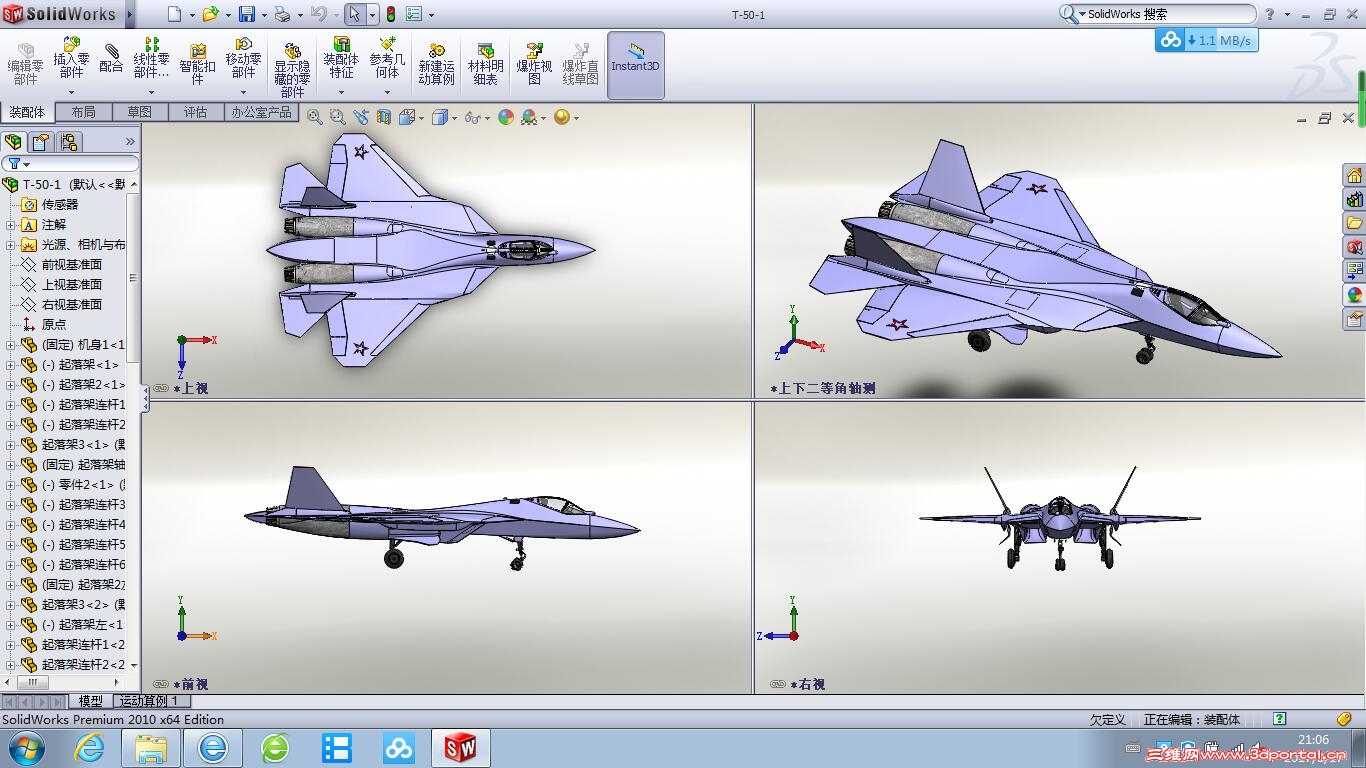Select 前视基准面 in the feature tree
This screenshot has height=768, width=1366.
coord(71,265)
